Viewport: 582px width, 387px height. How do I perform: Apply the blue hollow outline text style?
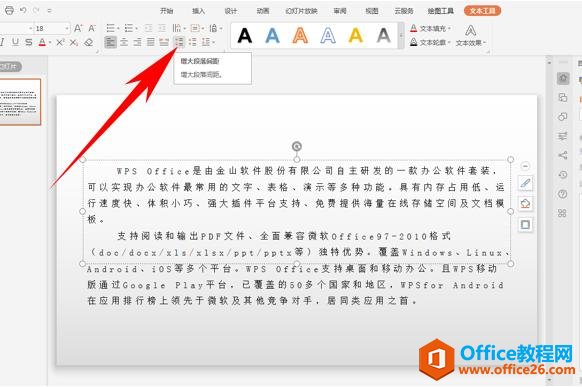click(328, 36)
